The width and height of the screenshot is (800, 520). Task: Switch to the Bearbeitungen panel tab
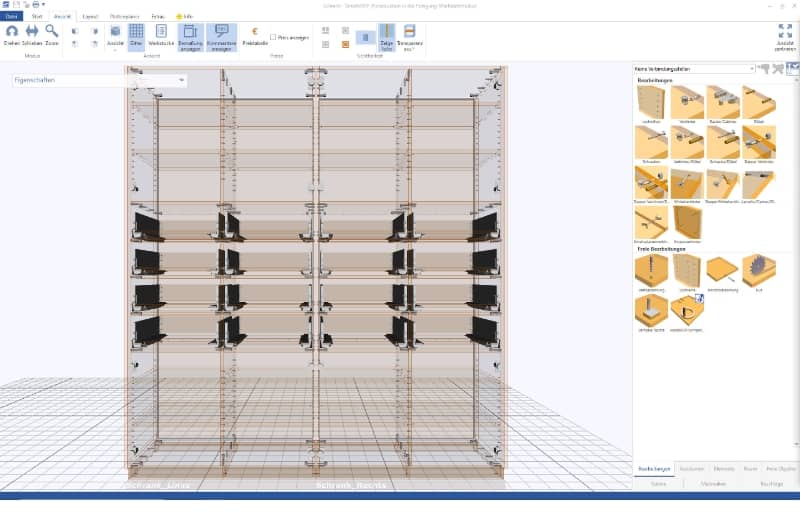coord(654,469)
